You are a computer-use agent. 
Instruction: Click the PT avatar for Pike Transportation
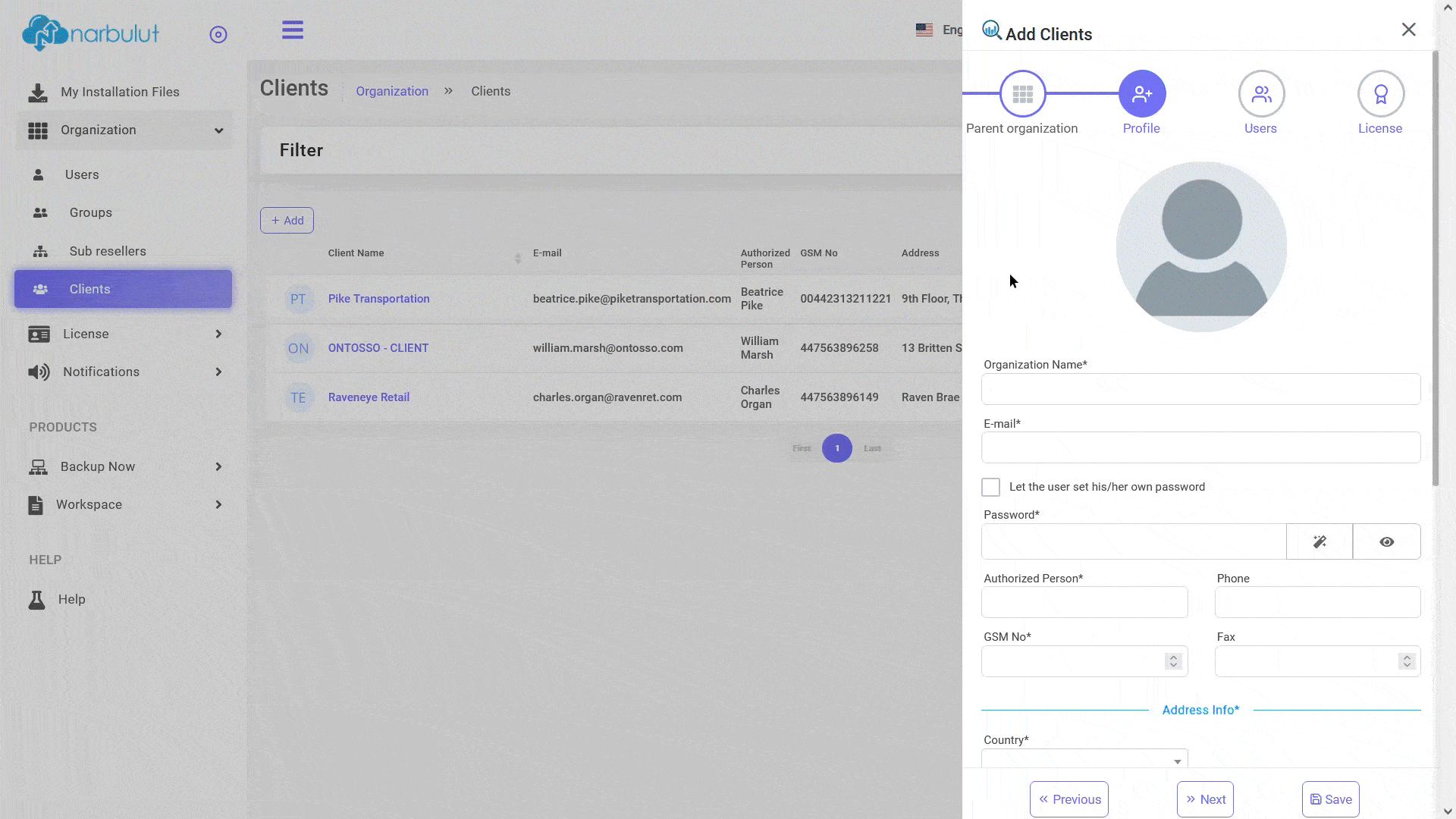tap(299, 300)
